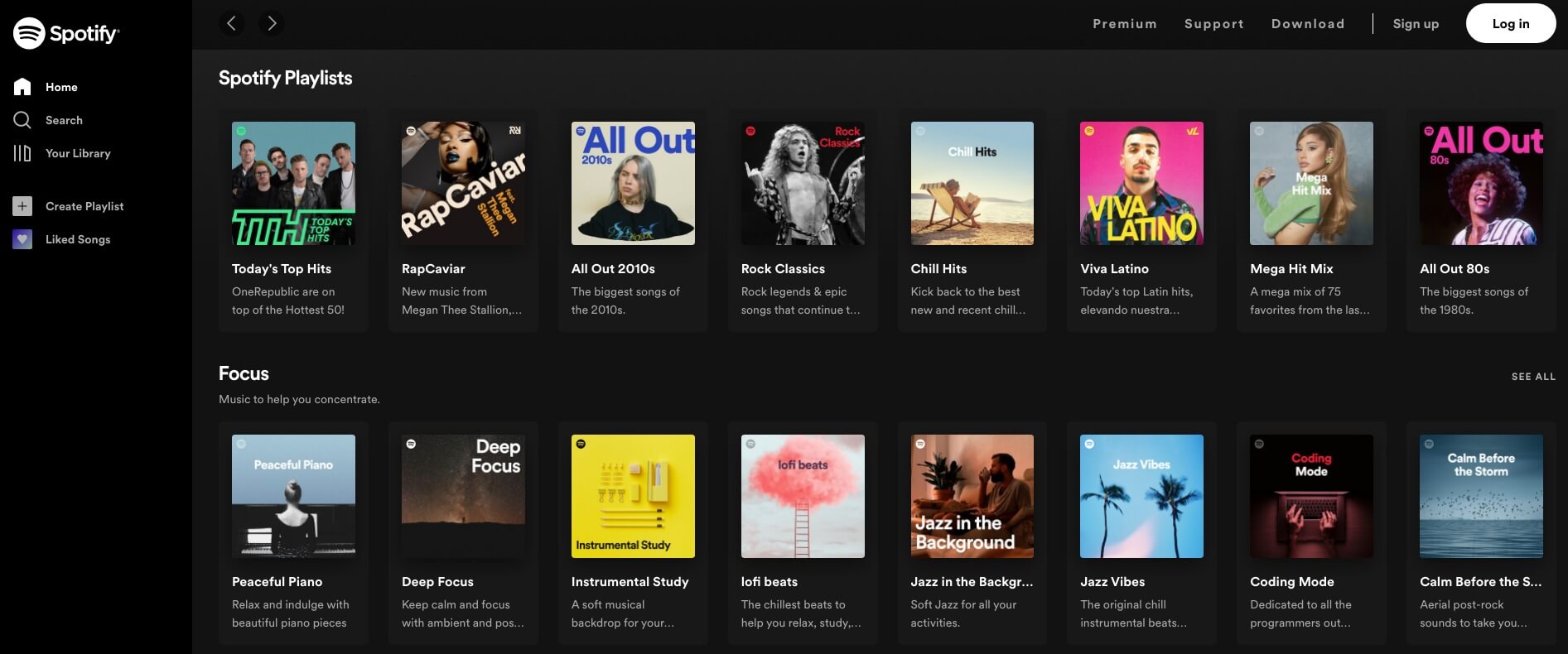
Task: Click the Log in button
Action: pyautogui.click(x=1511, y=23)
